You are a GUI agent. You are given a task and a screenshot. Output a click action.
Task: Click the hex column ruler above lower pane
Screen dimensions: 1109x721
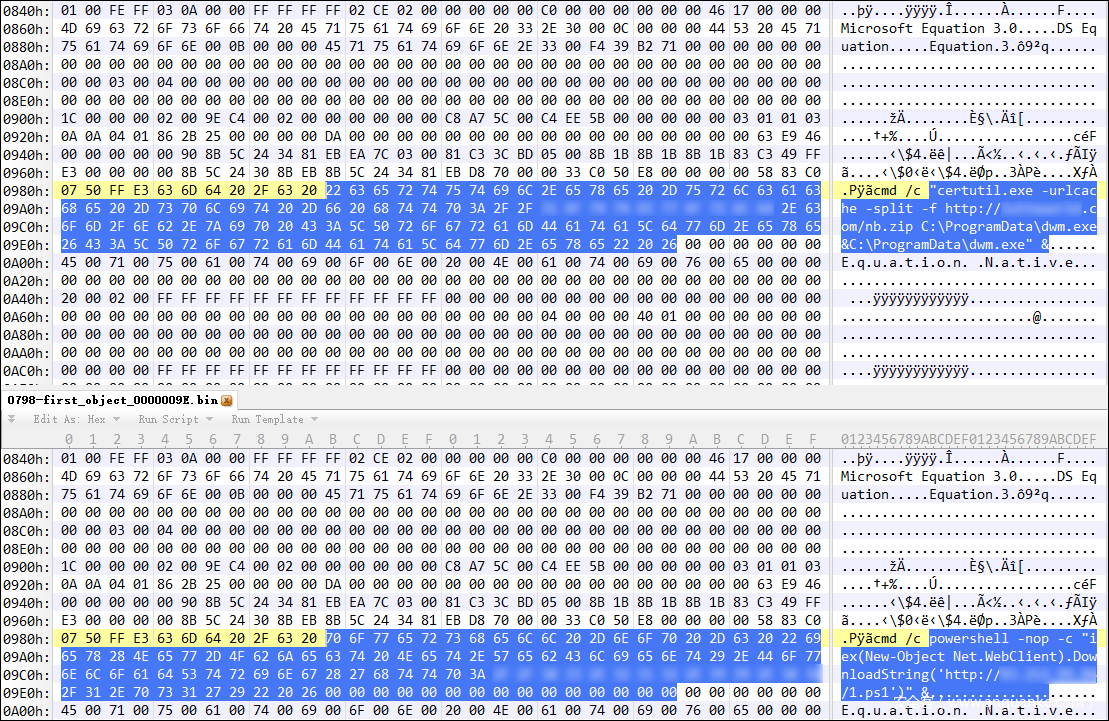click(x=441, y=439)
